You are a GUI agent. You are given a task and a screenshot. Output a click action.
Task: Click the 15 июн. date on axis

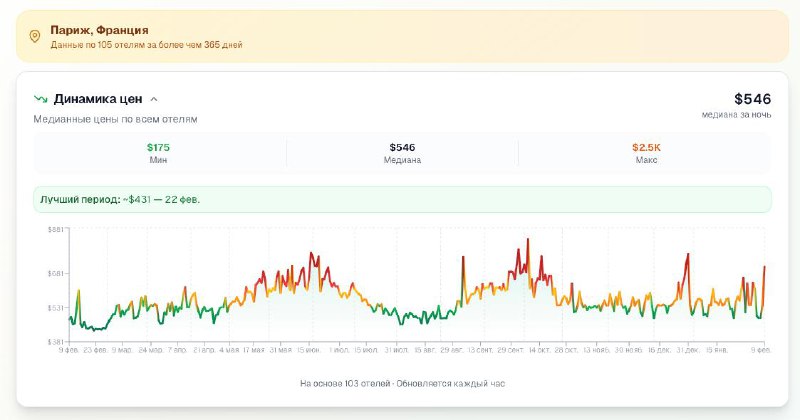tap(307, 351)
